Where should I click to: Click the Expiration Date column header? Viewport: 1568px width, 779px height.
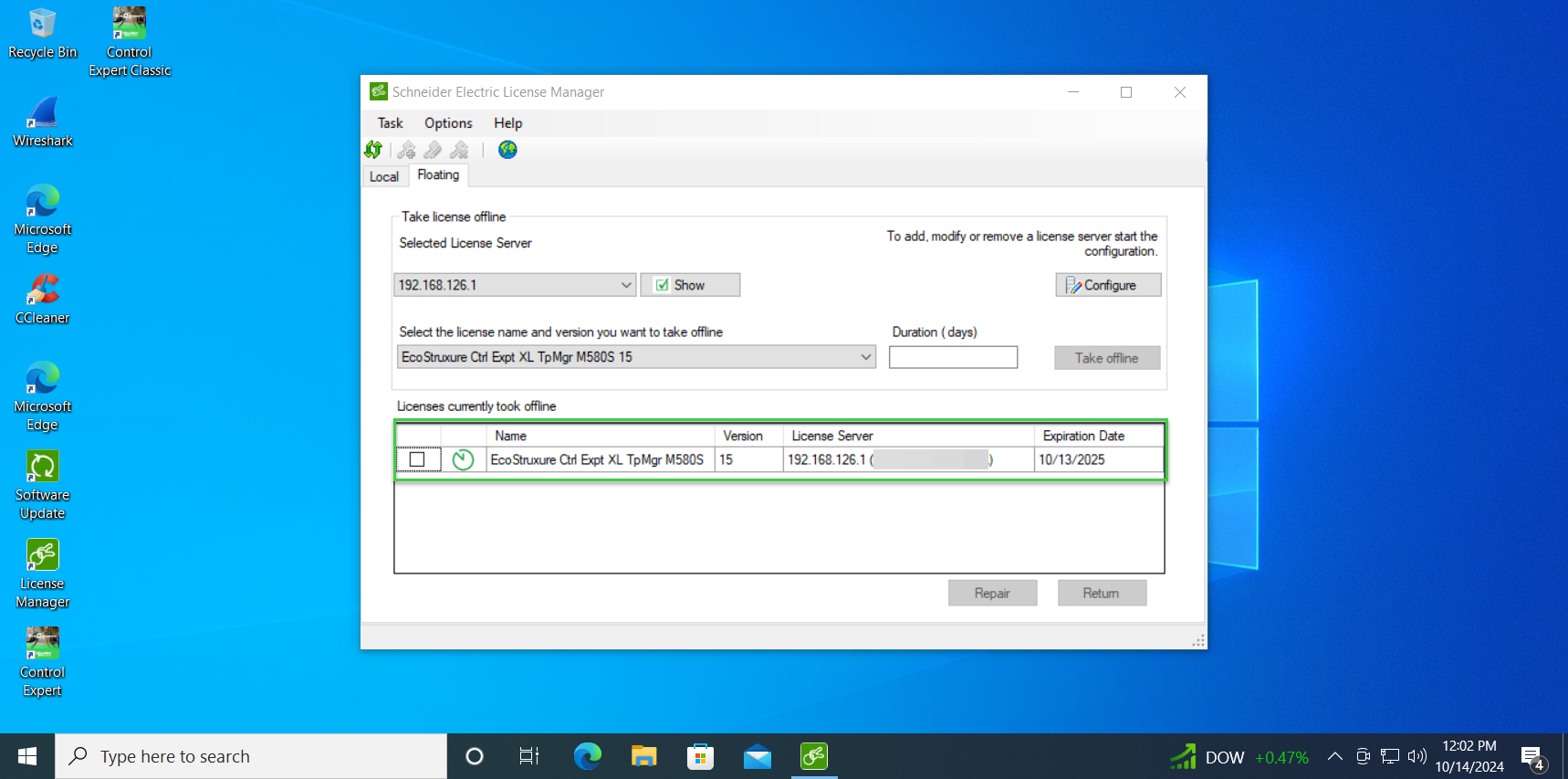click(x=1100, y=436)
